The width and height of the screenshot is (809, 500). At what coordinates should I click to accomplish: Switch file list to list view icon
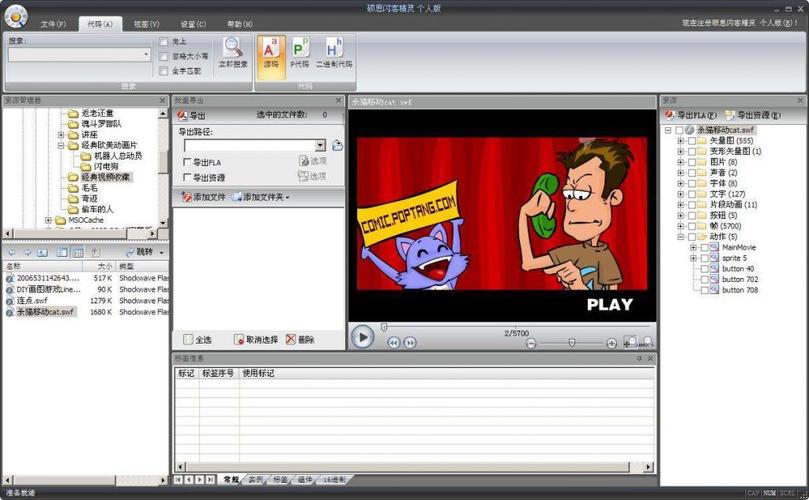(62, 252)
